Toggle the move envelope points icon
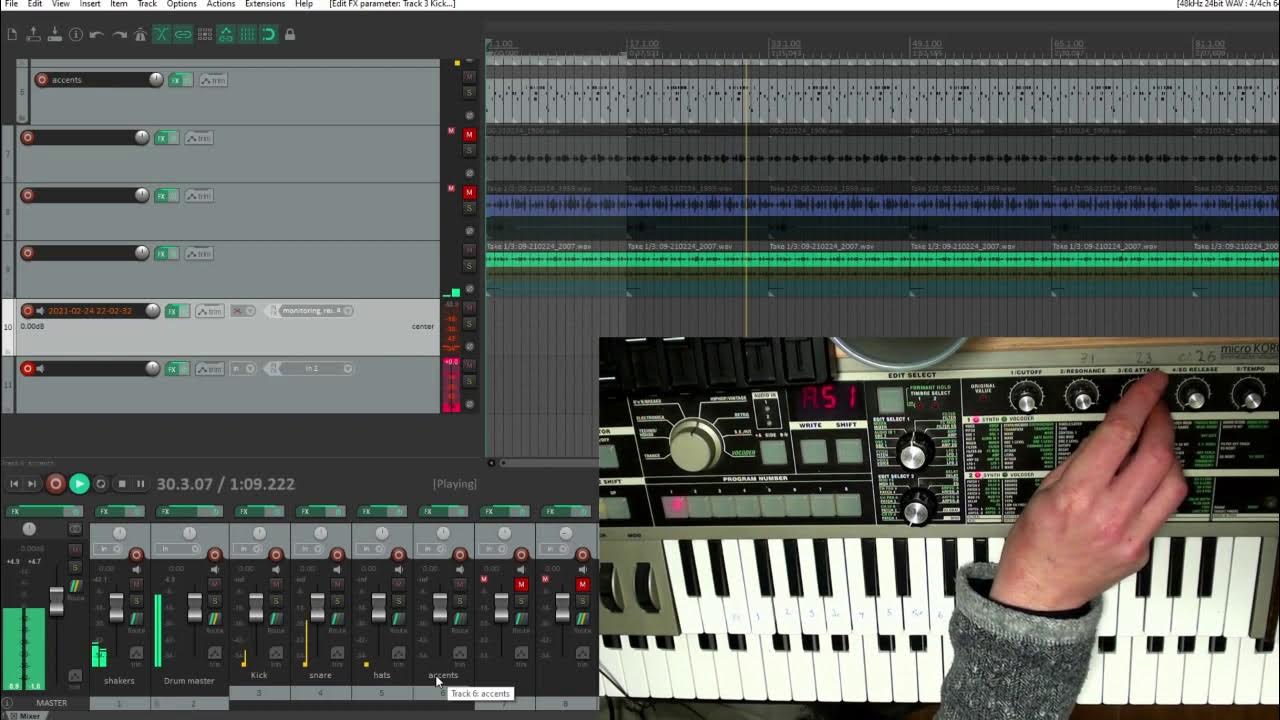 [x=226, y=34]
